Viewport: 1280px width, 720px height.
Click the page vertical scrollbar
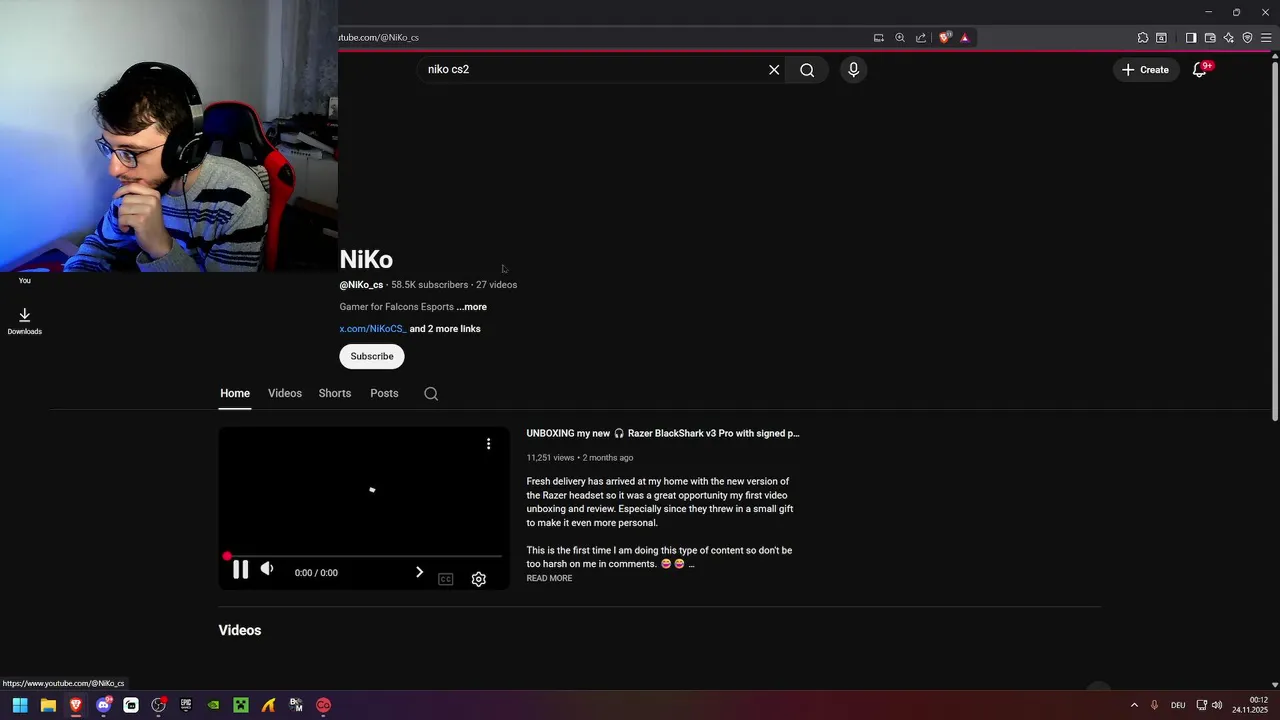coord(1274,240)
